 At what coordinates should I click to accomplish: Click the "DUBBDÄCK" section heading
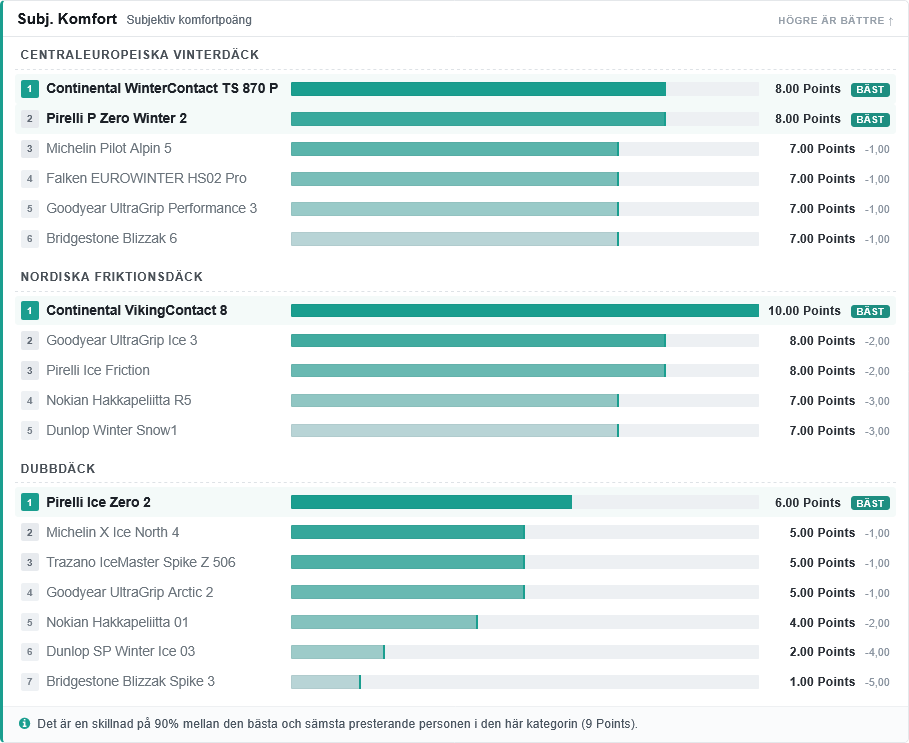(58, 468)
